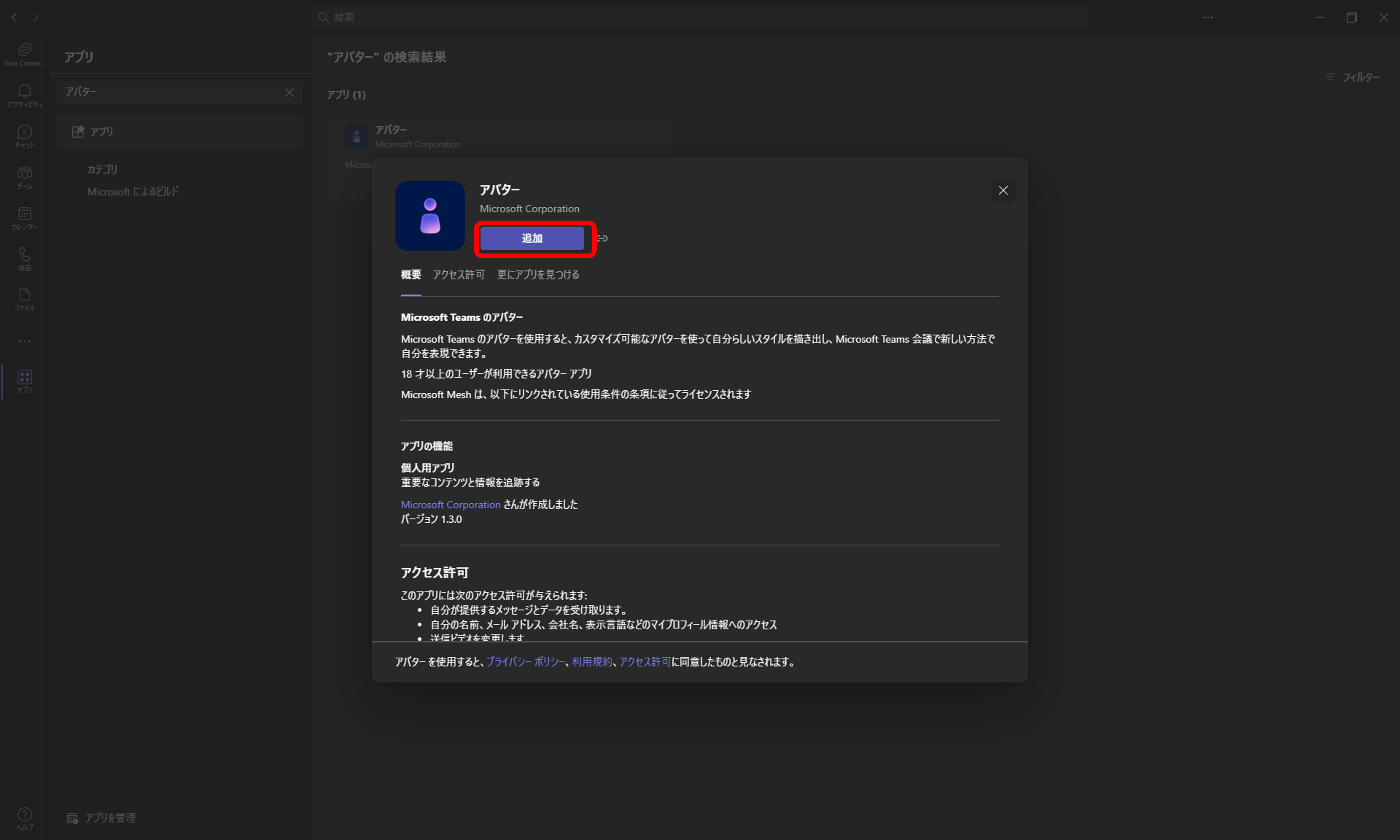Open the Chat (チャット) sidebar icon
This screenshot has height=840, width=1400.
pyautogui.click(x=24, y=136)
